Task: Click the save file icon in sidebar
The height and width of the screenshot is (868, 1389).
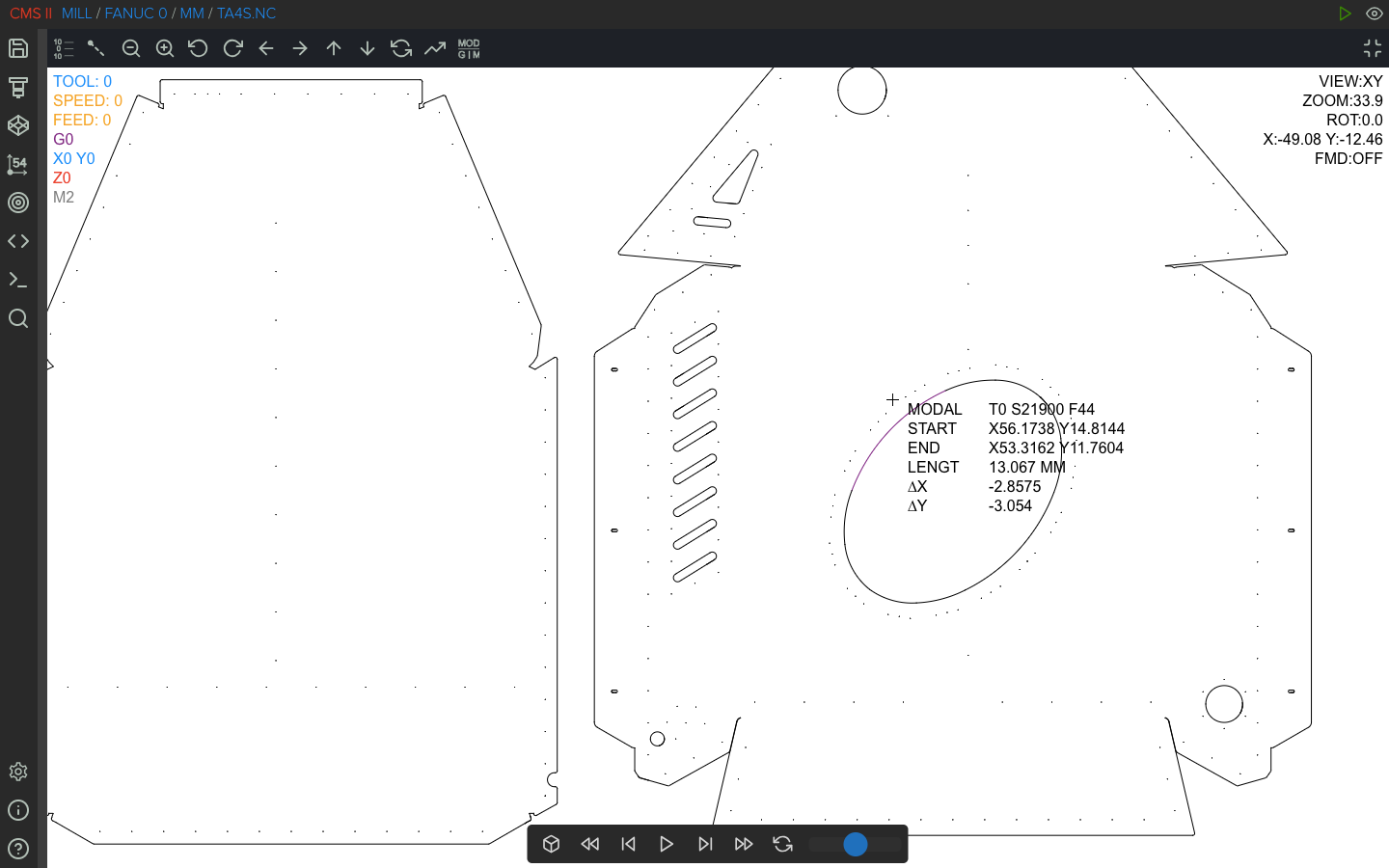Action: pos(18,48)
